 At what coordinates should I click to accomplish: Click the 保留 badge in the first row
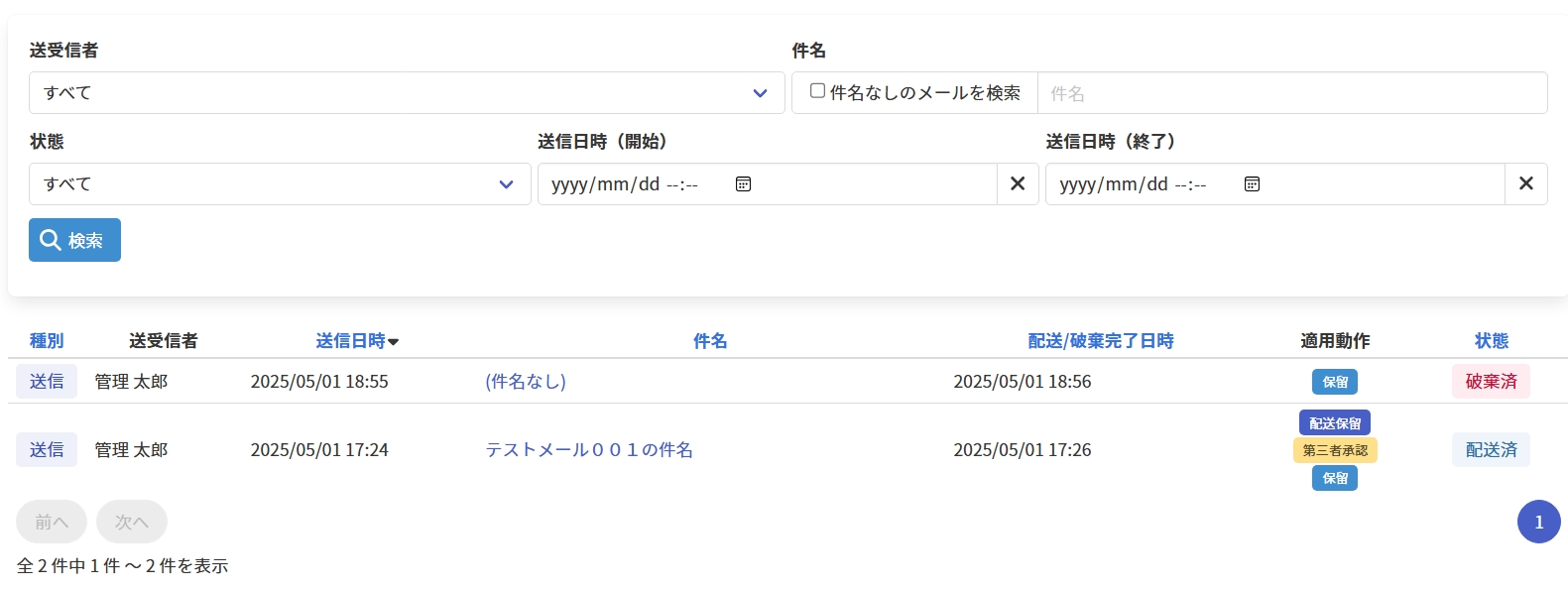1334,382
